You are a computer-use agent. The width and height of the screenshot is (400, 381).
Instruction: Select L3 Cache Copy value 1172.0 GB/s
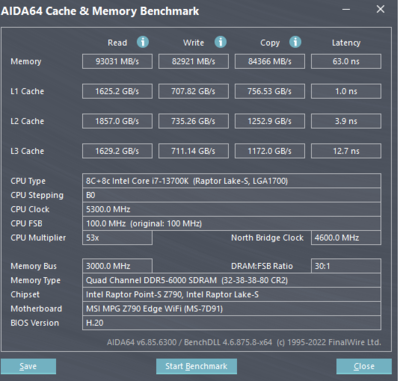click(x=270, y=151)
